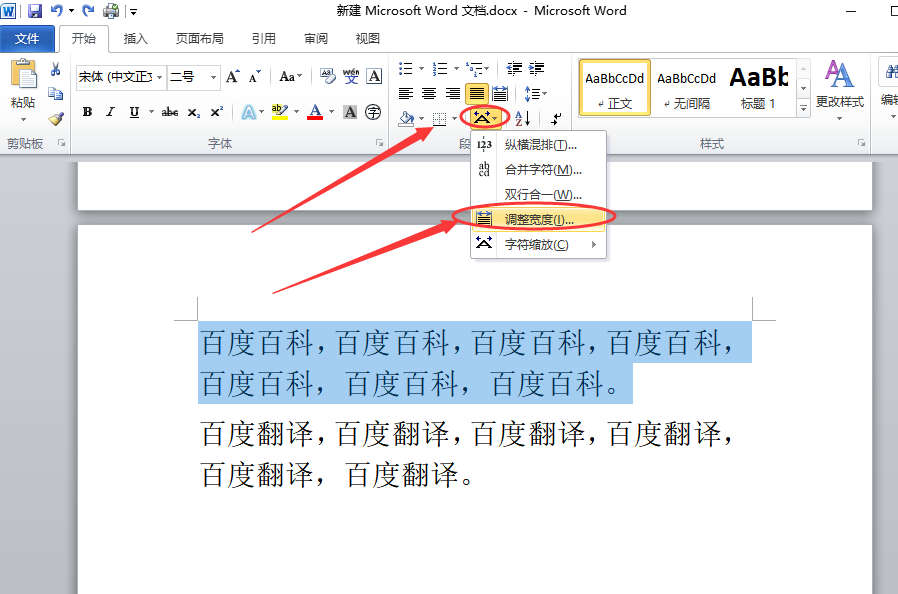Apply the 标题 1 Heading 1 style

coord(758,88)
